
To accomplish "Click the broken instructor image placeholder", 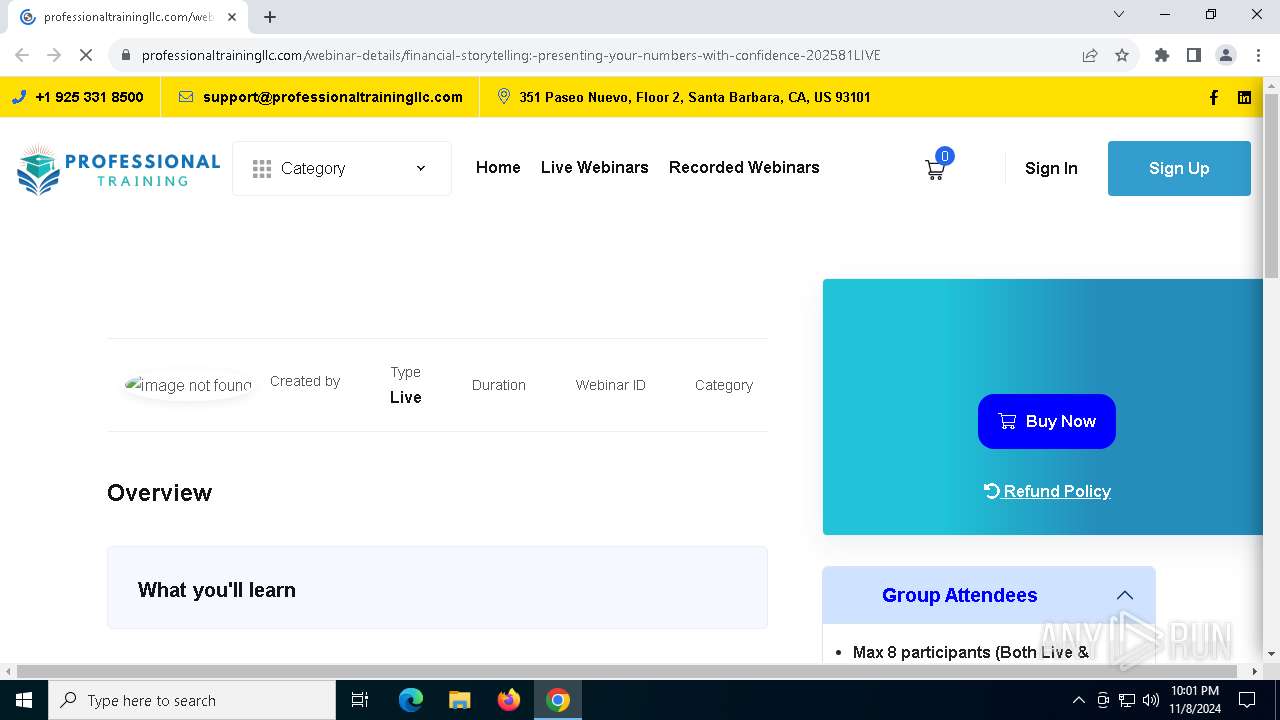I will point(188,385).
